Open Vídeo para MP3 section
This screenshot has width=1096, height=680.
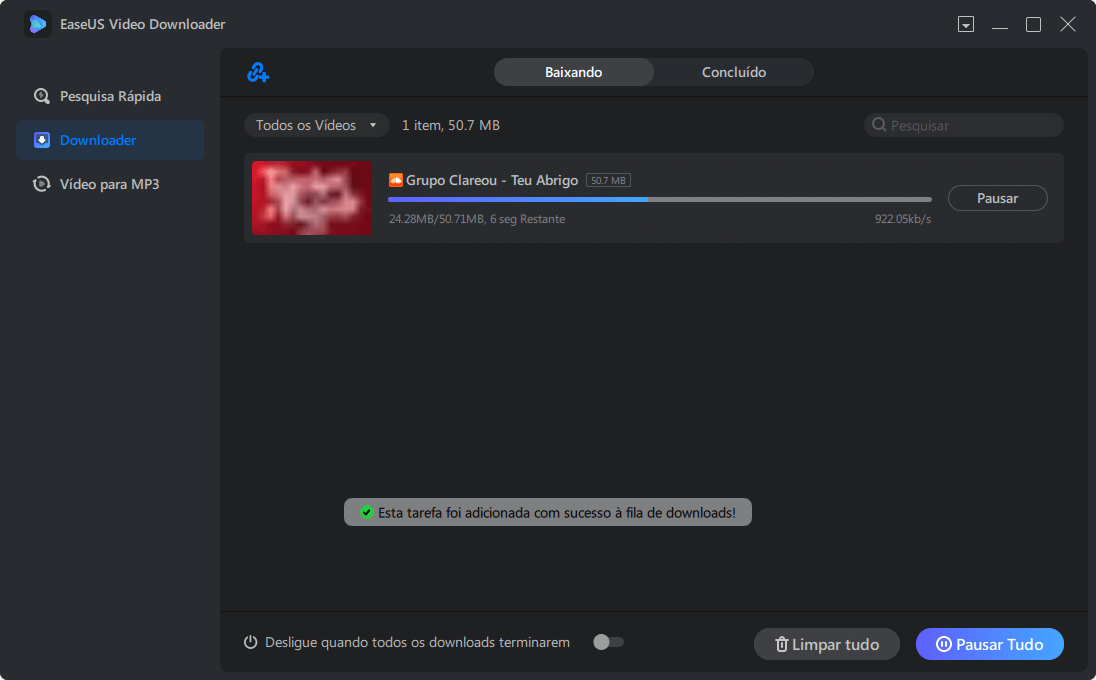pyautogui.click(x=110, y=184)
